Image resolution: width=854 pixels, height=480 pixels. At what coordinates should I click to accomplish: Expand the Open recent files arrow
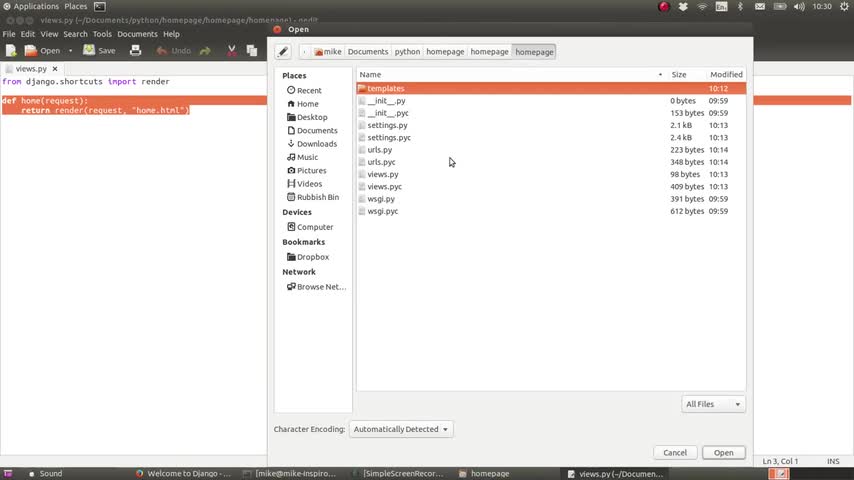tap(70, 51)
